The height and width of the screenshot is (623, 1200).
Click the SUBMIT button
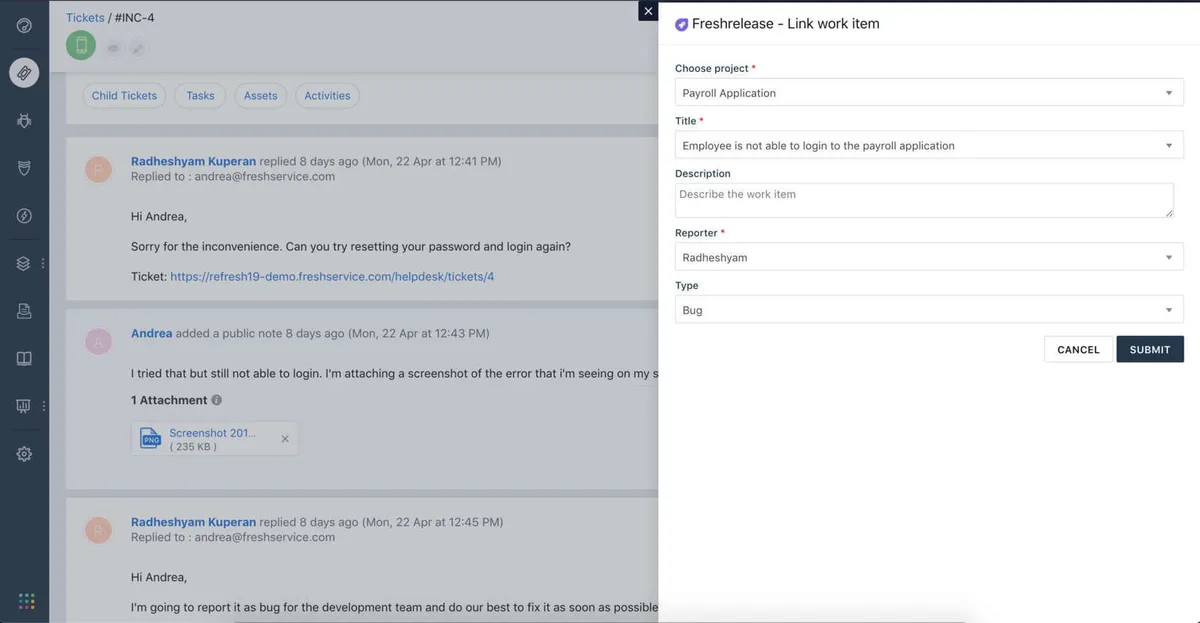click(x=1150, y=349)
